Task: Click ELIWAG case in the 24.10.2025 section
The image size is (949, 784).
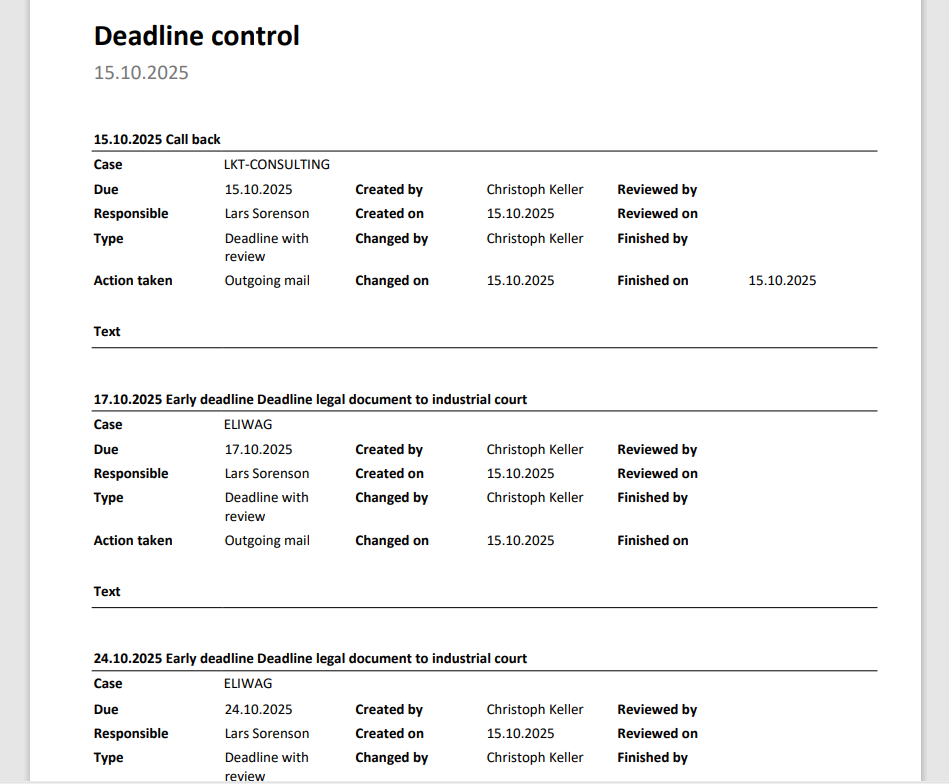Action: click(248, 684)
